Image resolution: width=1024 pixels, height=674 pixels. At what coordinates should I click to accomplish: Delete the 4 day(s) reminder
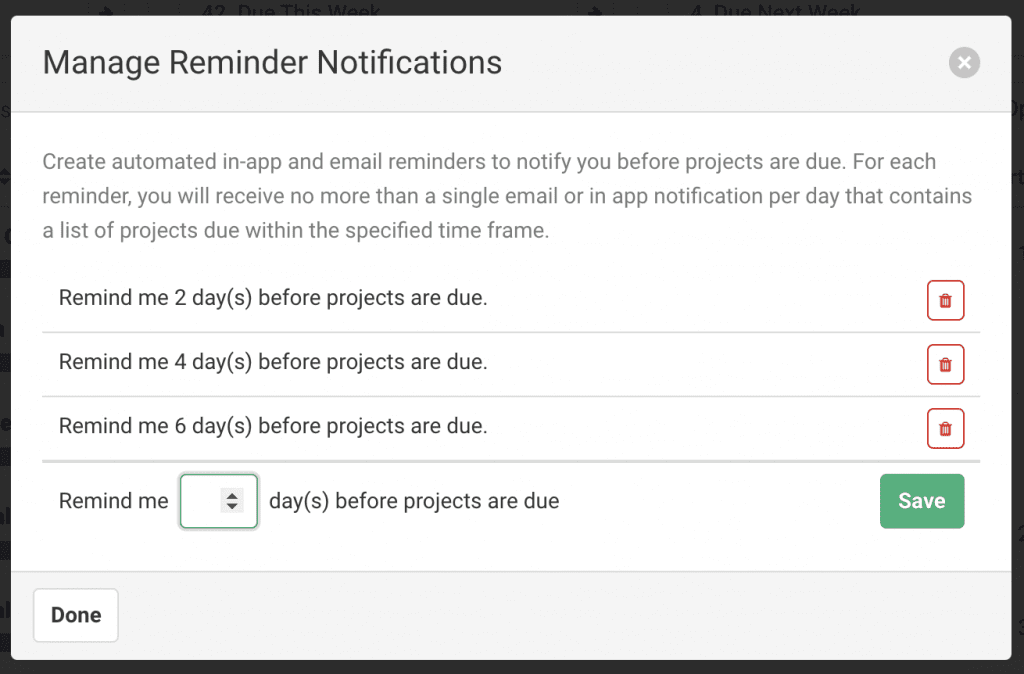(945, 364)
